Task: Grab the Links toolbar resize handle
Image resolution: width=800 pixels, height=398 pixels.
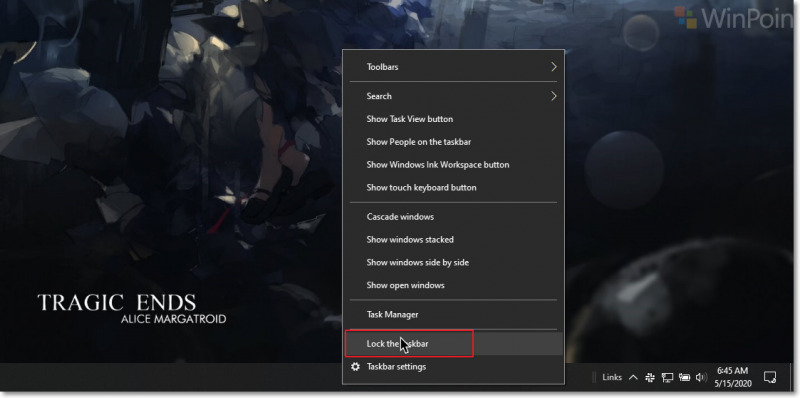Action: (x=593, y=378)
